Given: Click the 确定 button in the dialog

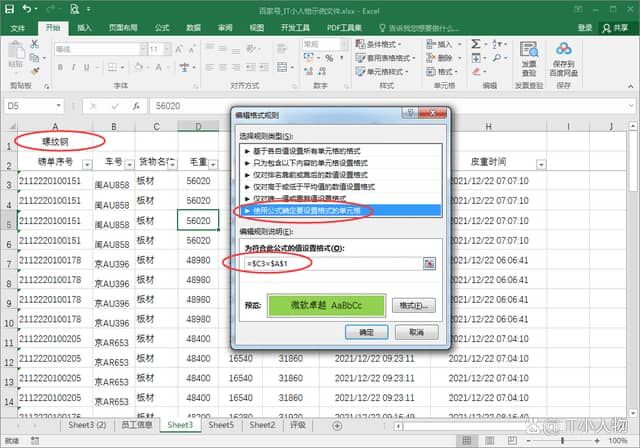Looking at the screenshot, I should coord(366,331).
